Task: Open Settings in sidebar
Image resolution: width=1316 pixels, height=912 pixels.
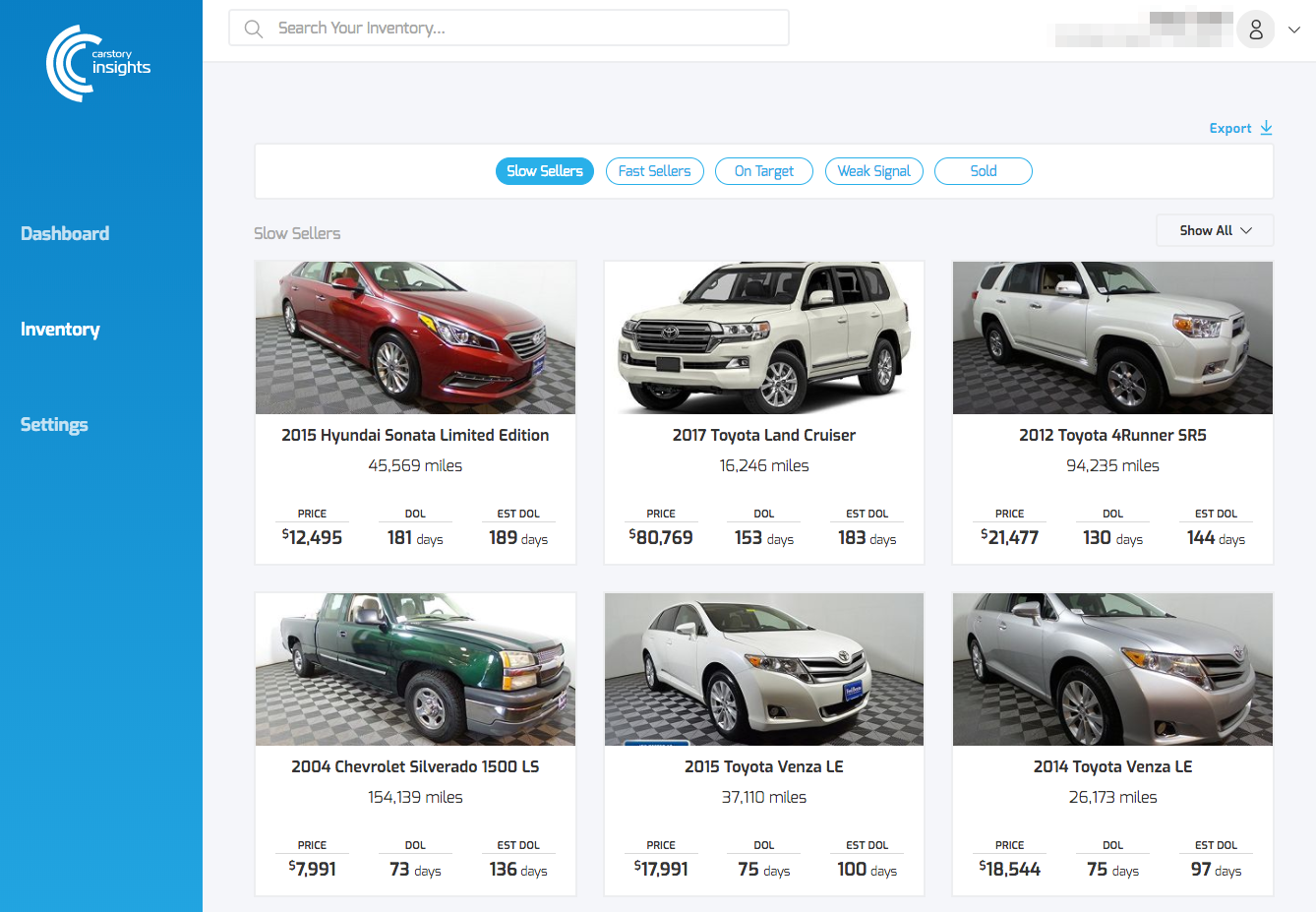Action: pyautogui.click(x=54, y=424)
